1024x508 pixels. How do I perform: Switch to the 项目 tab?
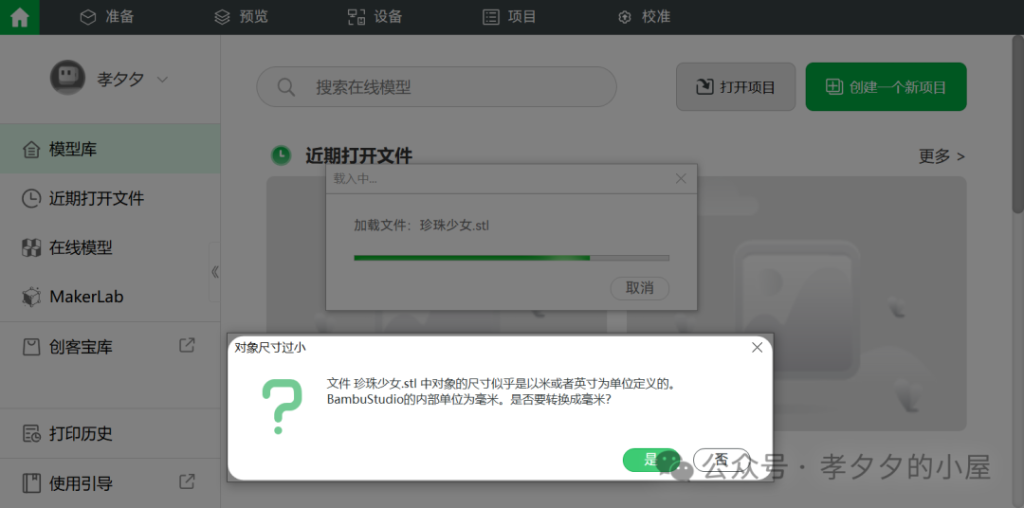tap(509, 17)
